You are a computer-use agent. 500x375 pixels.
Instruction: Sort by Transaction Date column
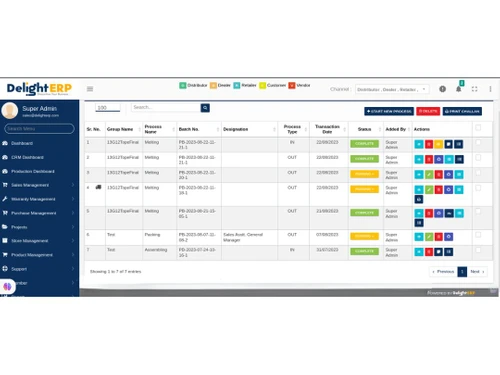pos(329,129)
